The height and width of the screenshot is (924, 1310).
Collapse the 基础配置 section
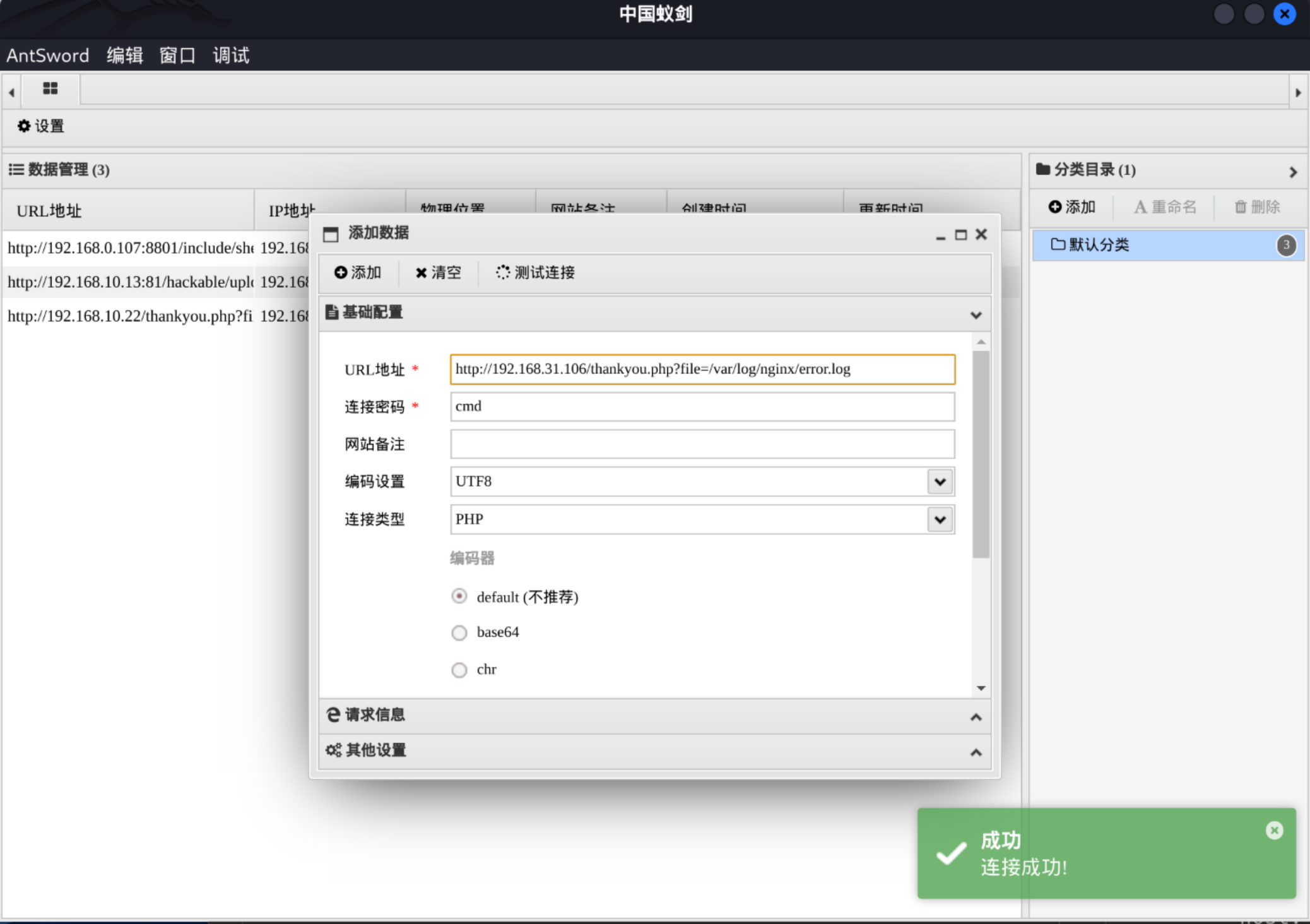tap(976, 314)
